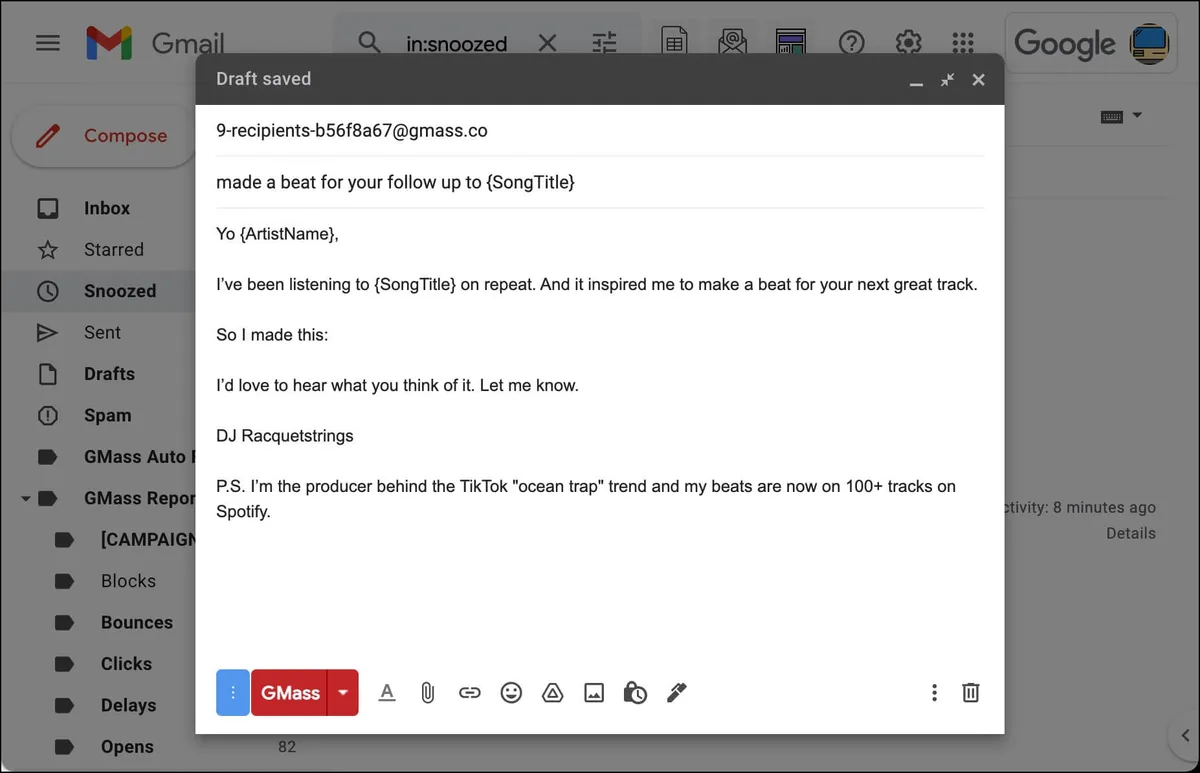Insert an emoji

pyautogui.click(x=511, y=692)
